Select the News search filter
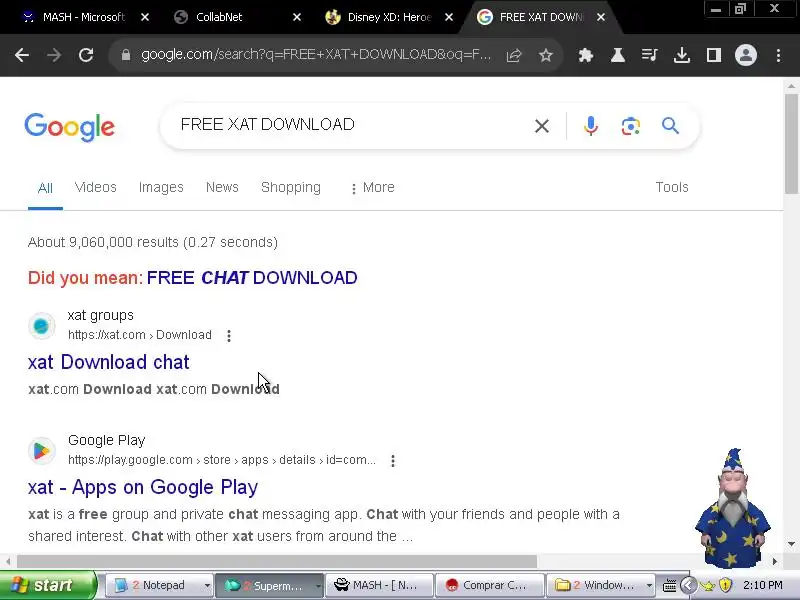Image resolution: width=800 pixels, height=600 pixels. 222,187
